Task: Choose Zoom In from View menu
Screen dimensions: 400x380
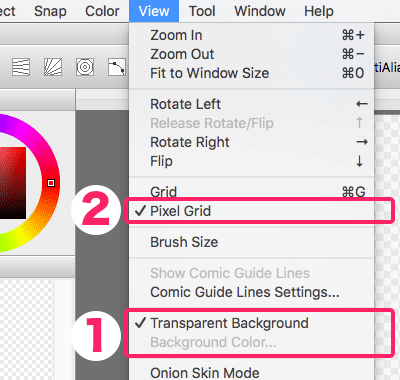Action: click(252, 35)
